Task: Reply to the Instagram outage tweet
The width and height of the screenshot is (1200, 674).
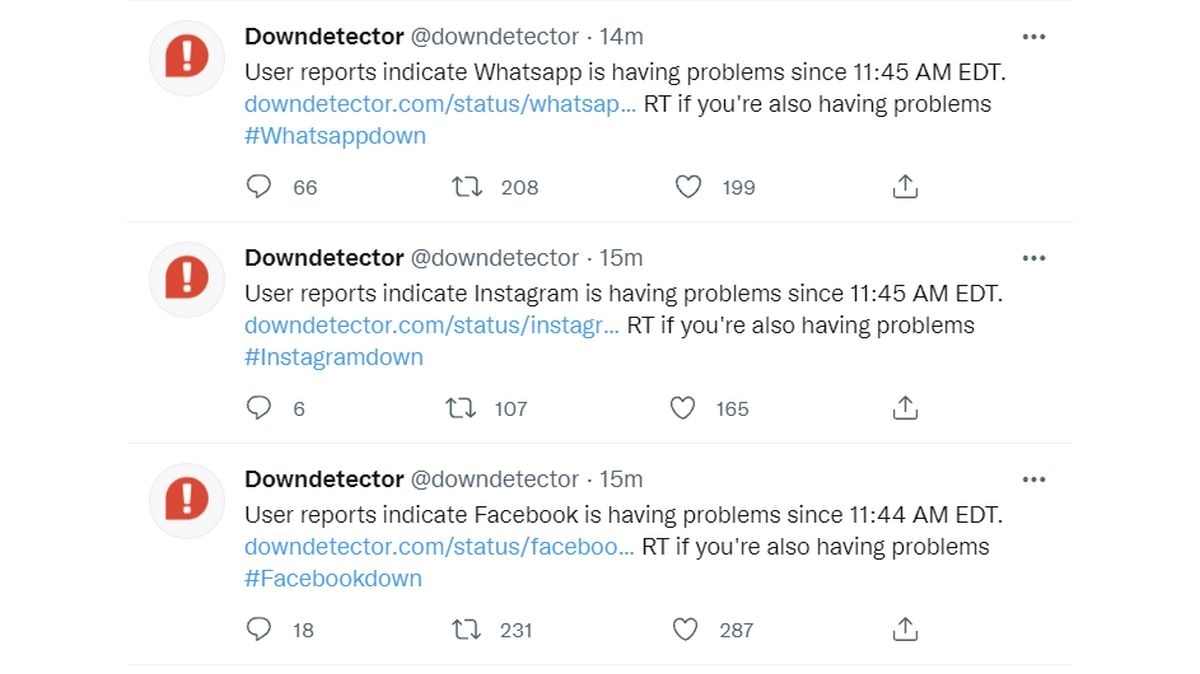Action: 259,408
